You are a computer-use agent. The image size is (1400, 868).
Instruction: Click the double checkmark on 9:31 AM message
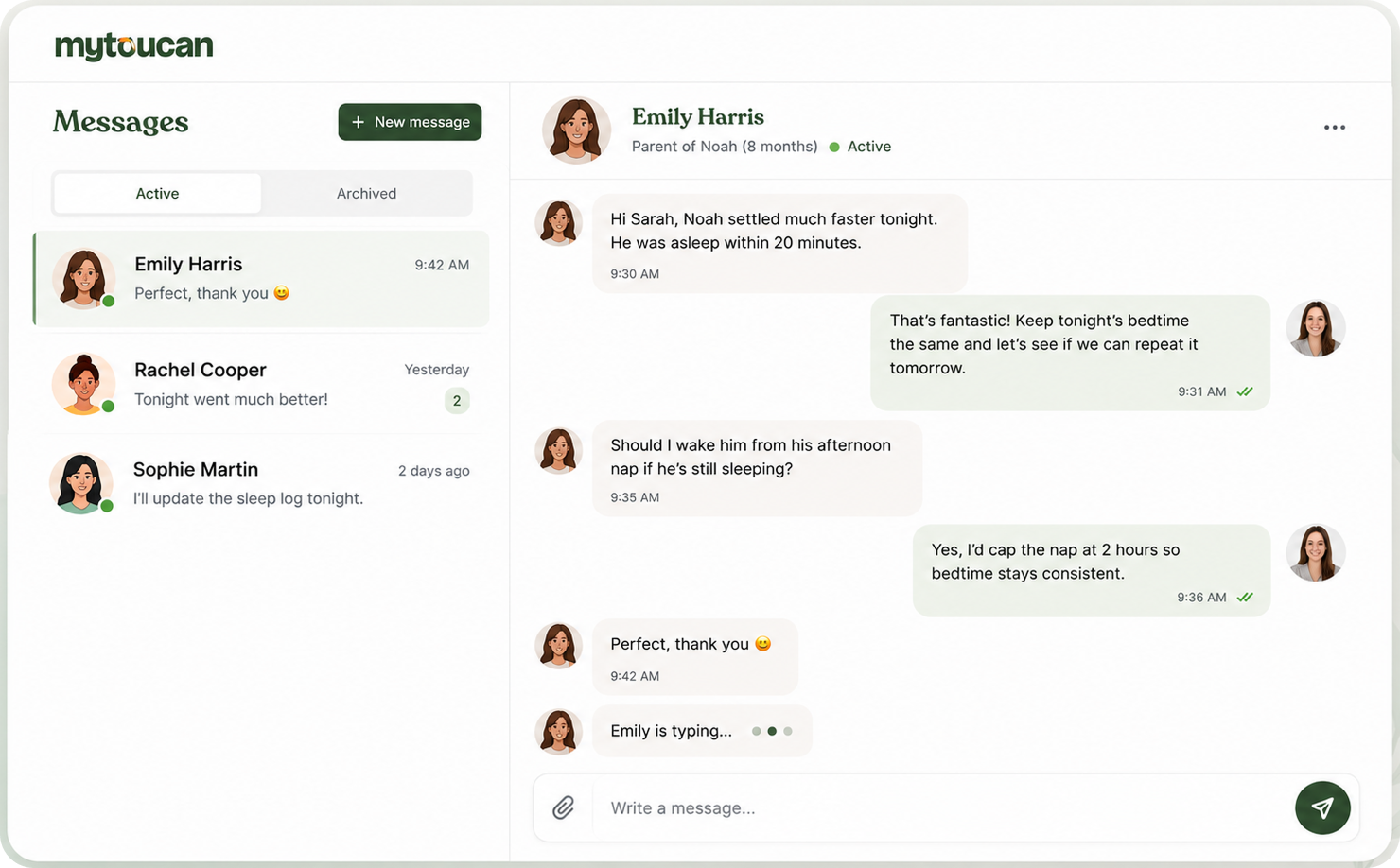(1245, 391)
